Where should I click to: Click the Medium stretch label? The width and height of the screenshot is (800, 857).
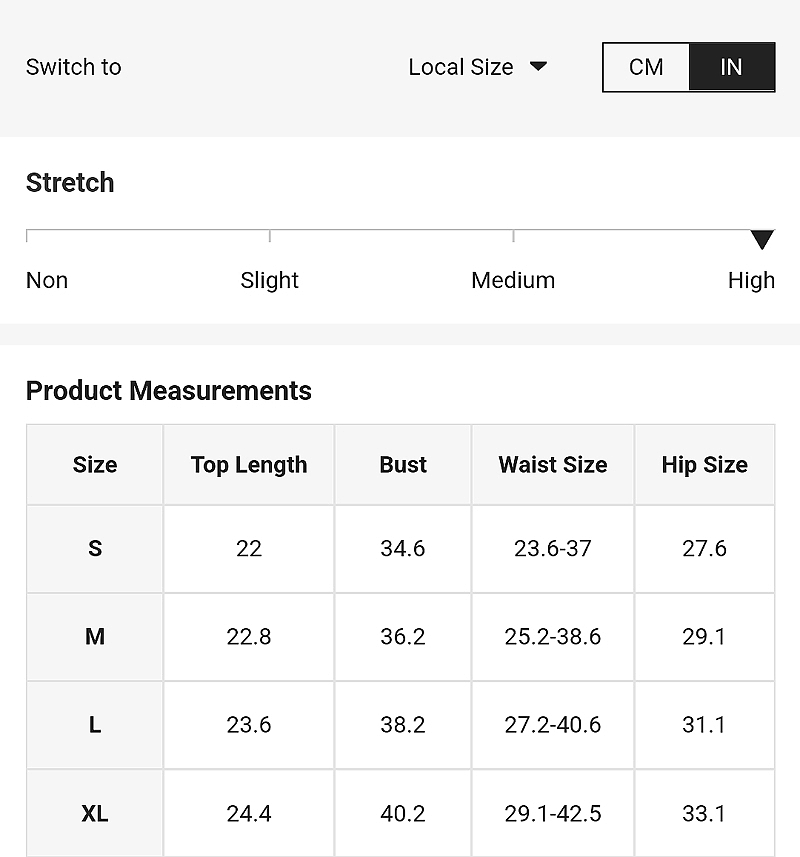coord(513,280)
